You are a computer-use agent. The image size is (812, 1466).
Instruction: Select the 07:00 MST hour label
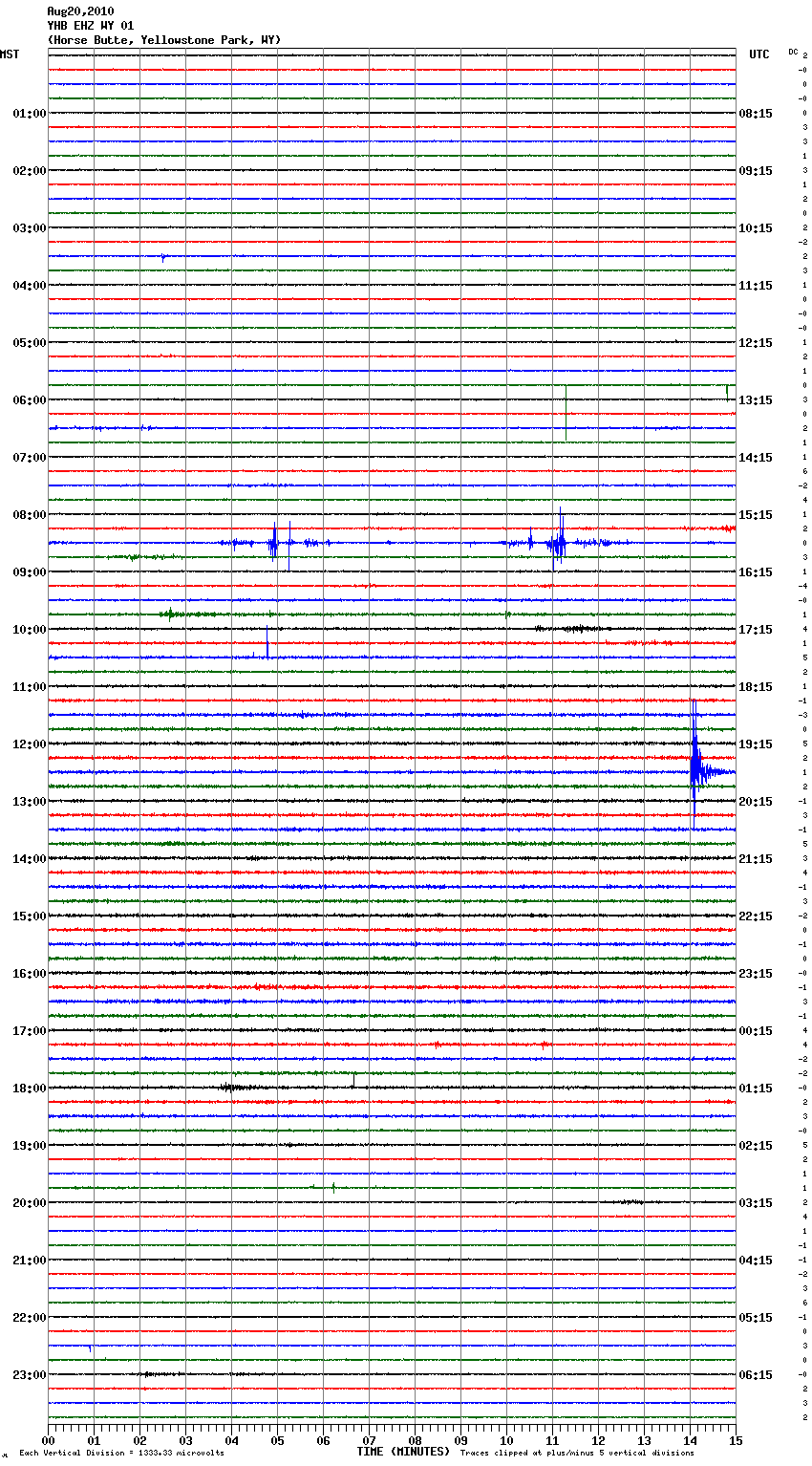click(x=30, y=458)
